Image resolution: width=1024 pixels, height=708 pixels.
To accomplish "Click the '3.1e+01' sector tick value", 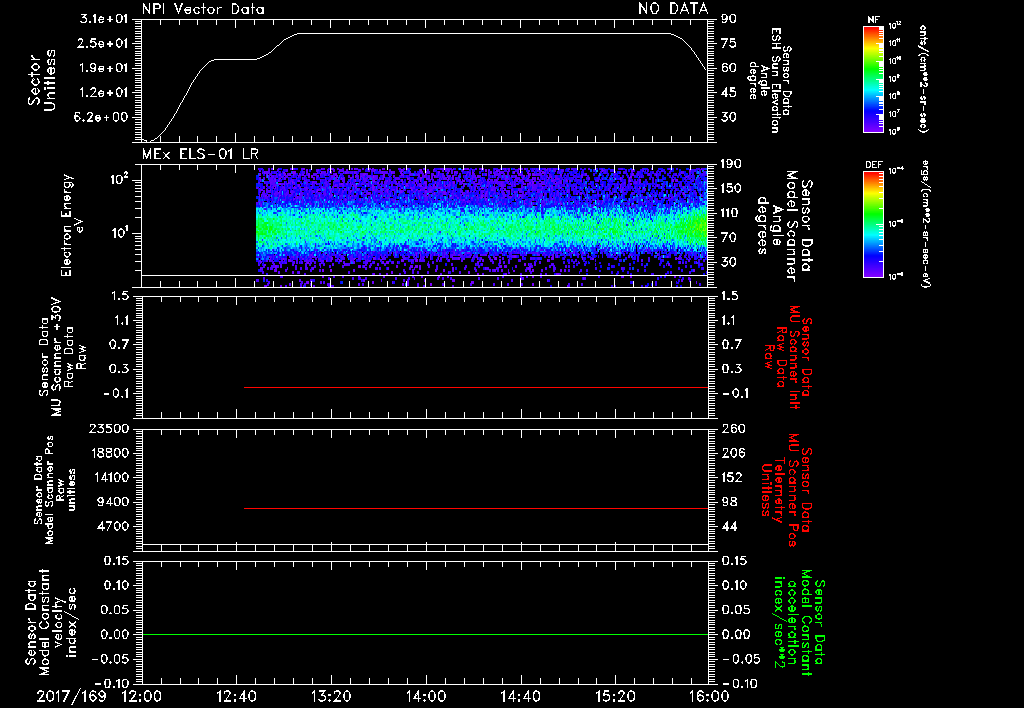I will (x=104, y=18).
